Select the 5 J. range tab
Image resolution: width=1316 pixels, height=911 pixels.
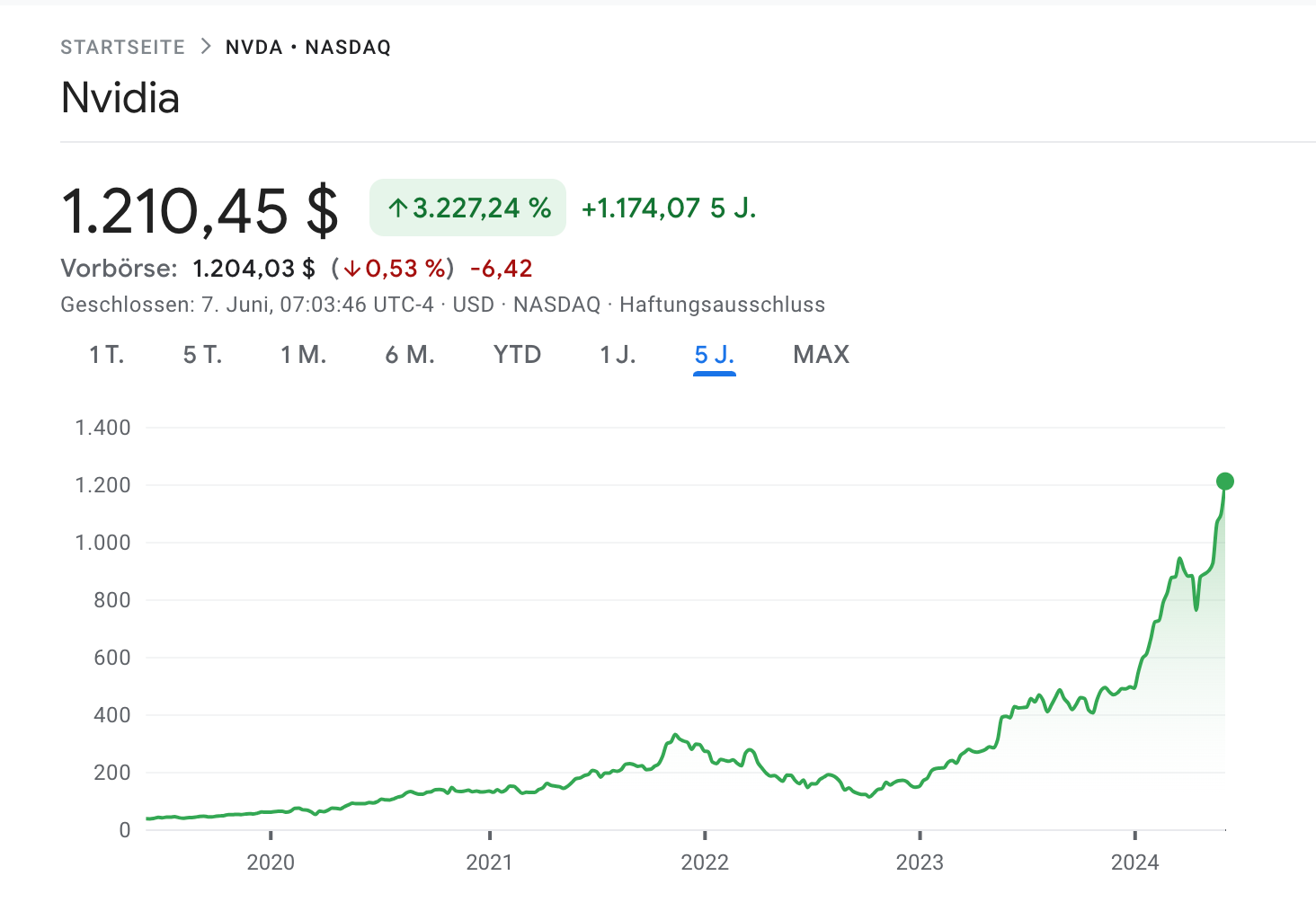pos(715,355)
